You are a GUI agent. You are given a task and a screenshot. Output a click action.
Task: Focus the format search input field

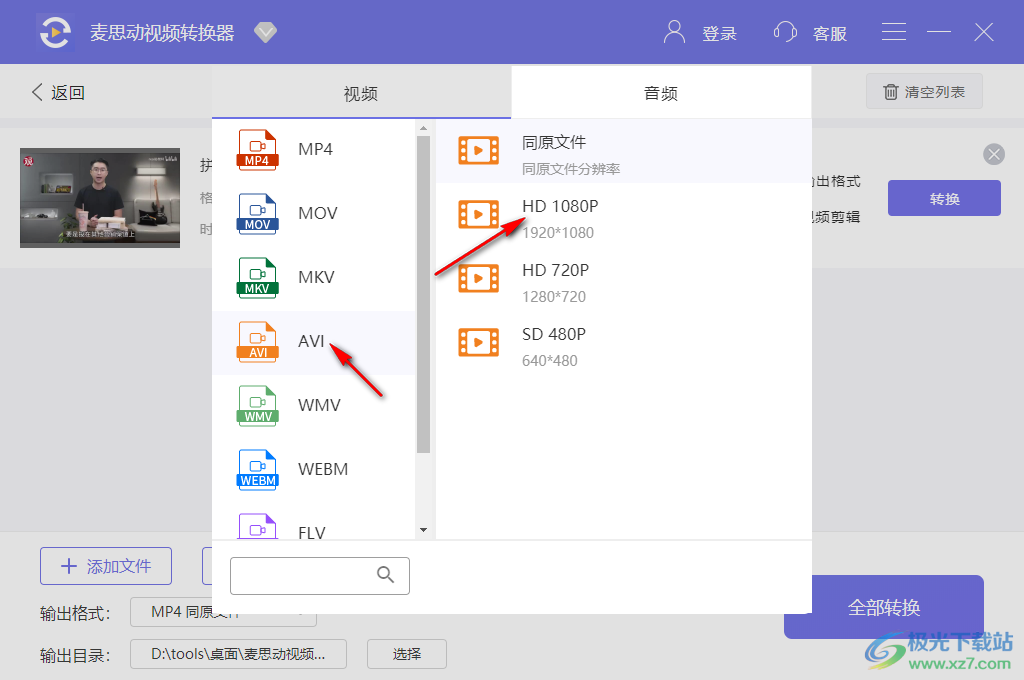pyautogui.click(x=319, y=575)
